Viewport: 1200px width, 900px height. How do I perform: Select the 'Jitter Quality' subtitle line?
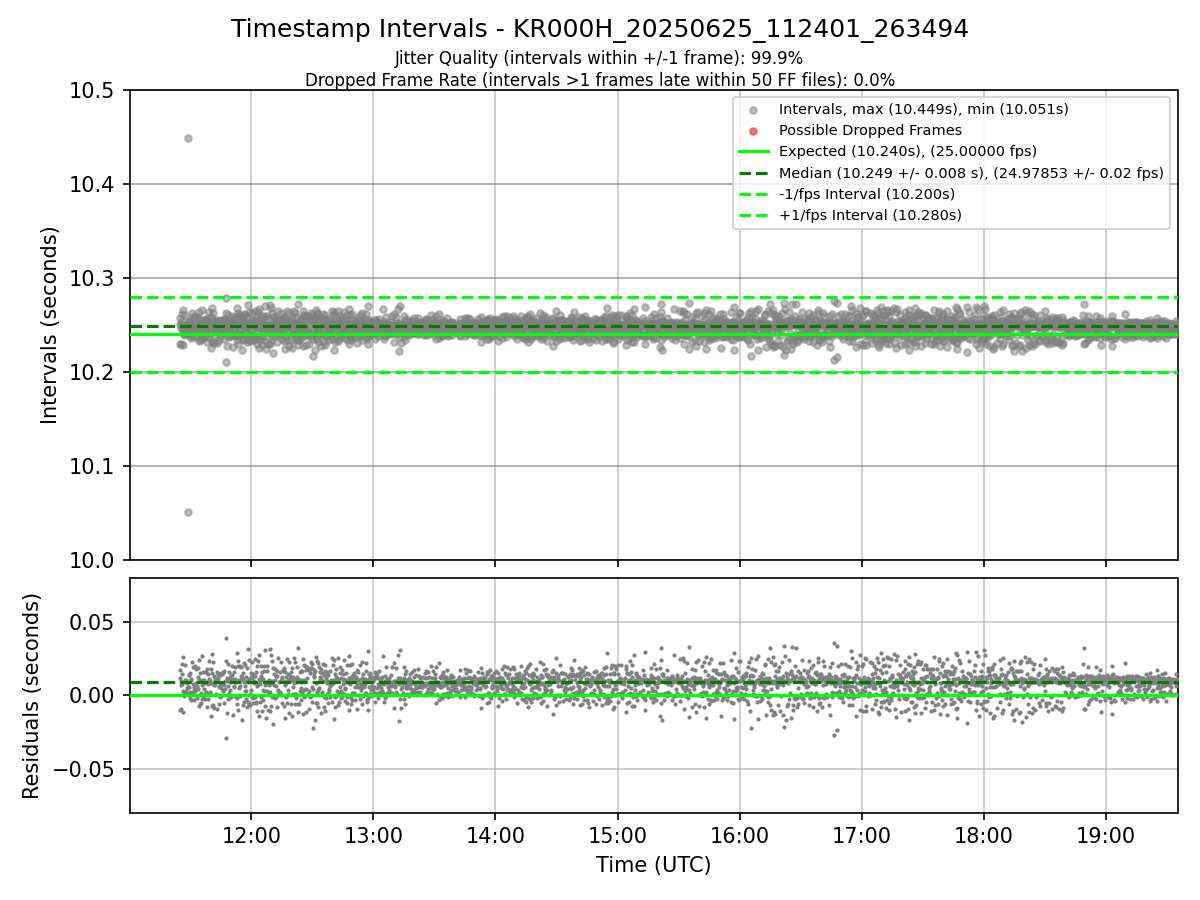tap(600, 58)
